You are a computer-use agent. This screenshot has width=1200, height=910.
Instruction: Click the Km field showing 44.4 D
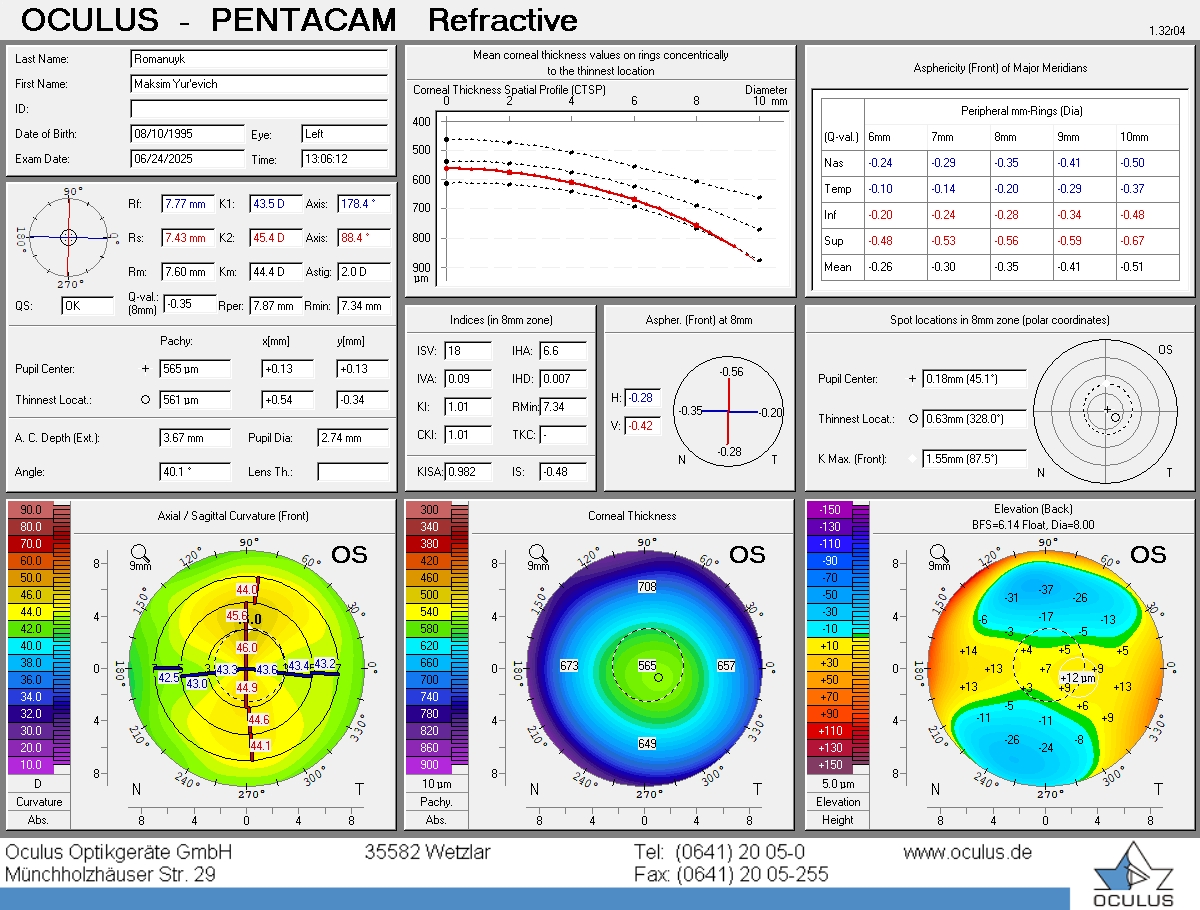coord(276,272)
